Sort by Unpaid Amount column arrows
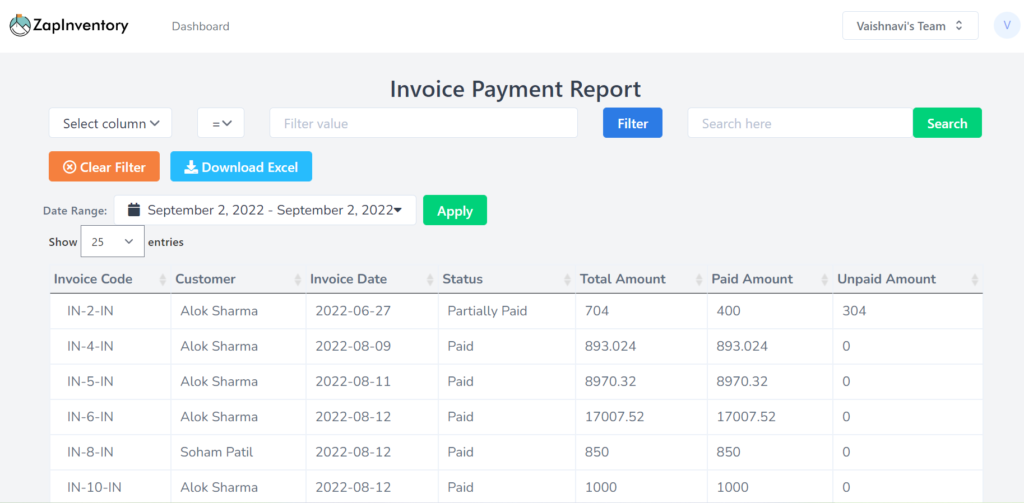The image size is (1024, 503). [975, 279]
